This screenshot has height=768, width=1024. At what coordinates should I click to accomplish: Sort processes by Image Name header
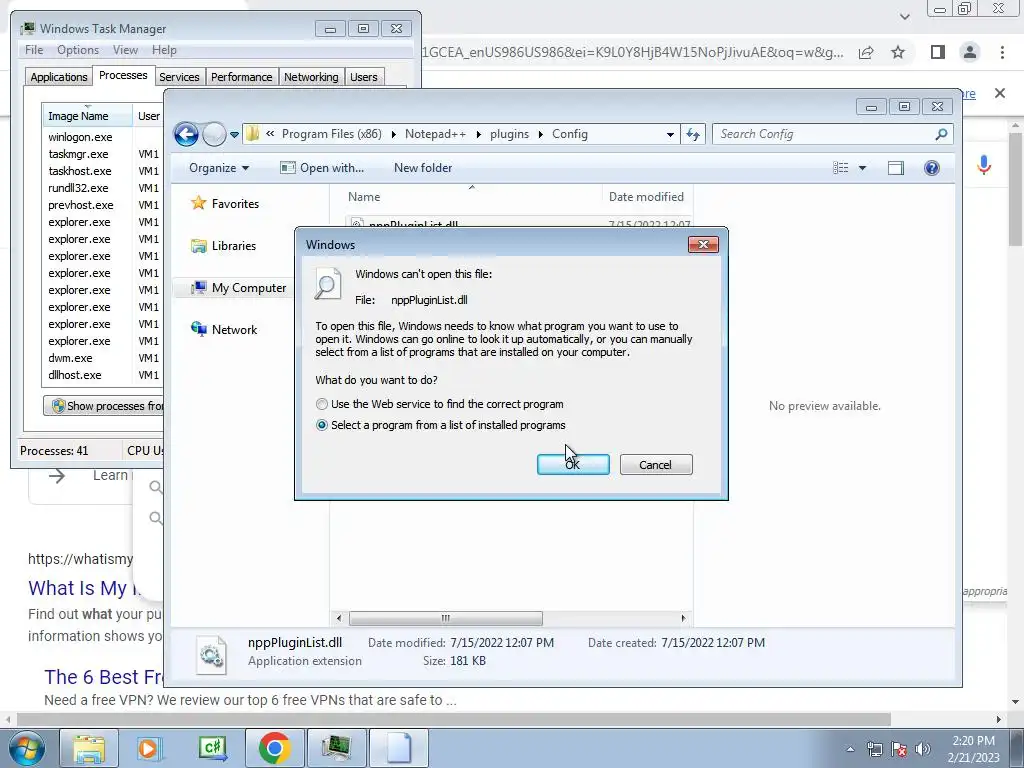(87, 116)
